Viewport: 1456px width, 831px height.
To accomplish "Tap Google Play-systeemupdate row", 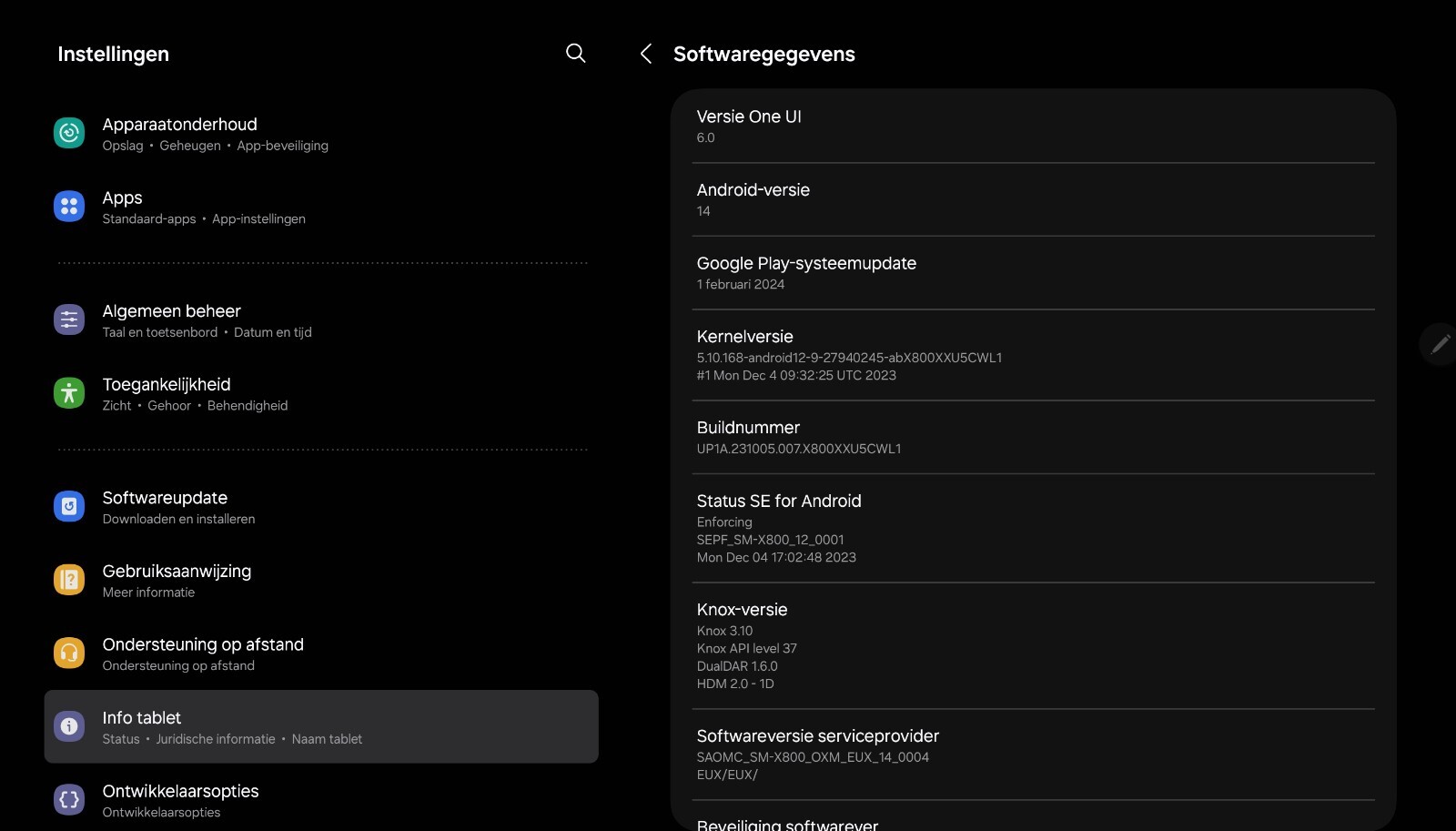I will 1033,273.
